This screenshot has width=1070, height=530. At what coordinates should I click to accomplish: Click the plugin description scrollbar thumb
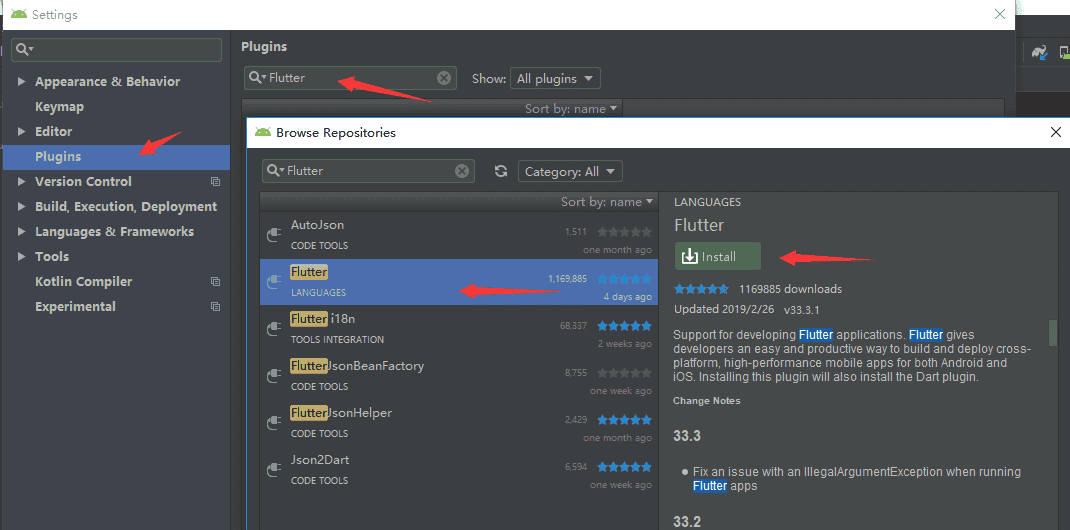(1052, 332)
